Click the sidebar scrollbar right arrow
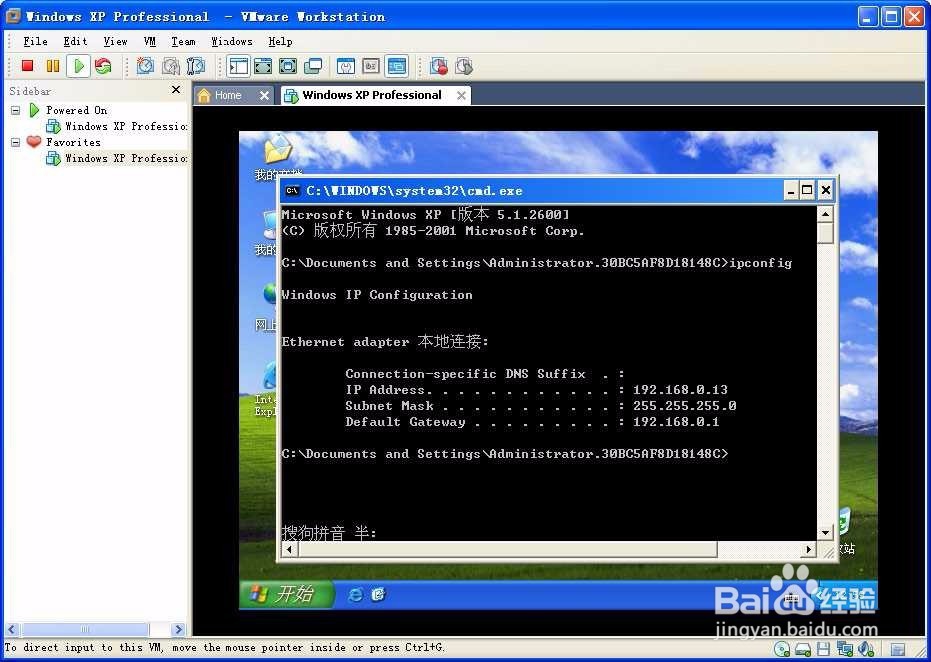 pyautogui.click(x=178, y=629)
